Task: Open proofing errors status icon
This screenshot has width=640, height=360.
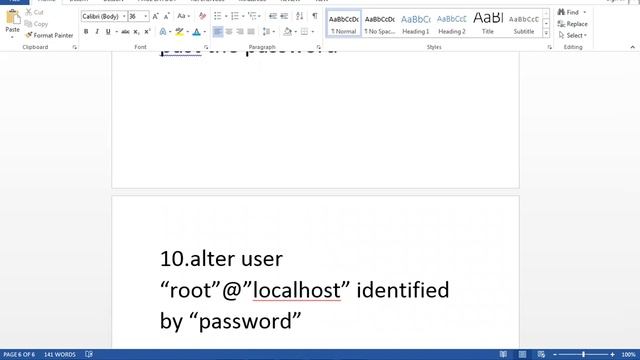Action: (x=89, y=354)
